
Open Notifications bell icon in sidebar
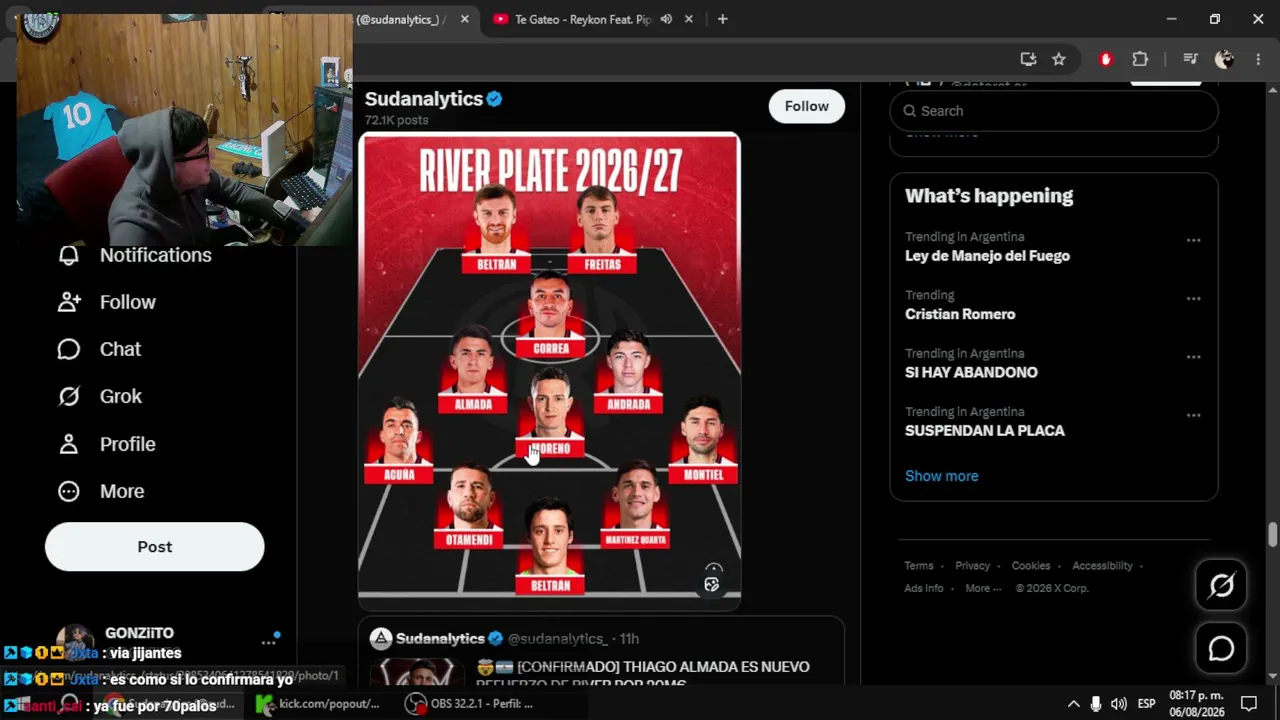69,255
